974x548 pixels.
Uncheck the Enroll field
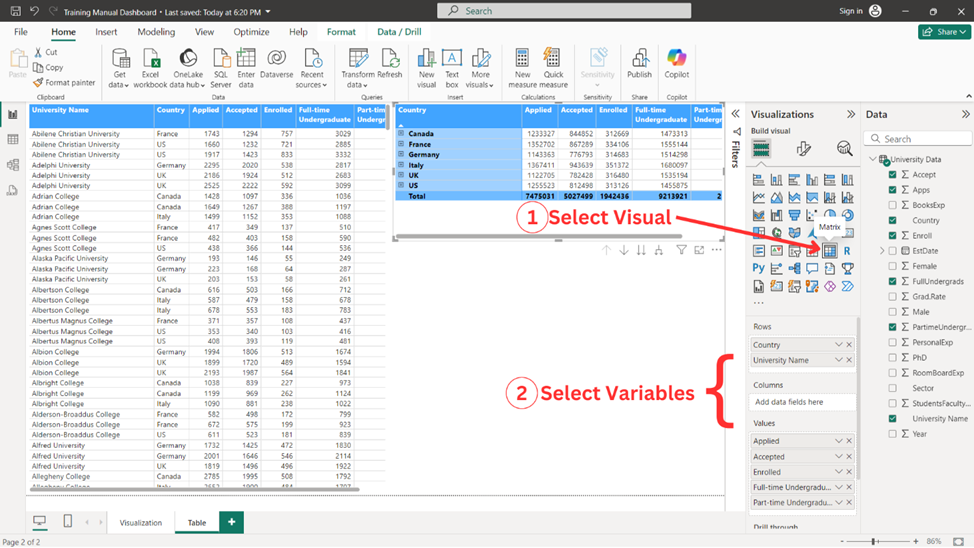(x=893, y=235)
